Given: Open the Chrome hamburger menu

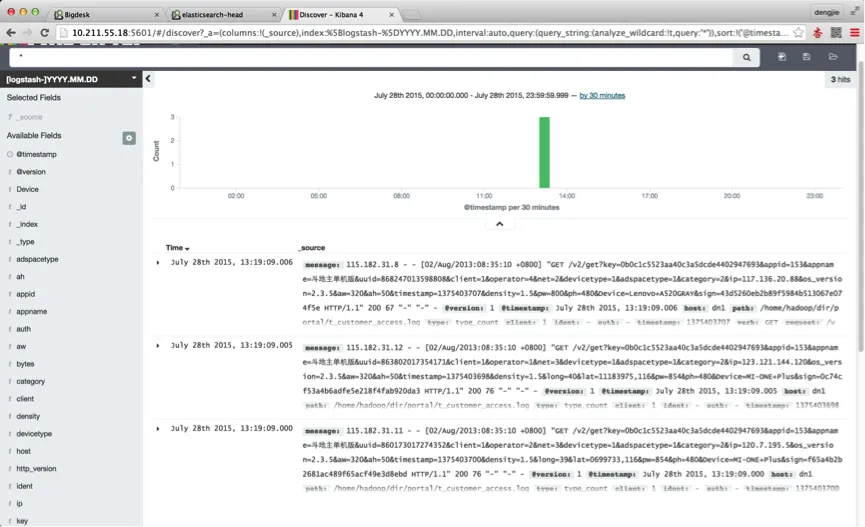Looking at the screenshot, I should 855,33.
